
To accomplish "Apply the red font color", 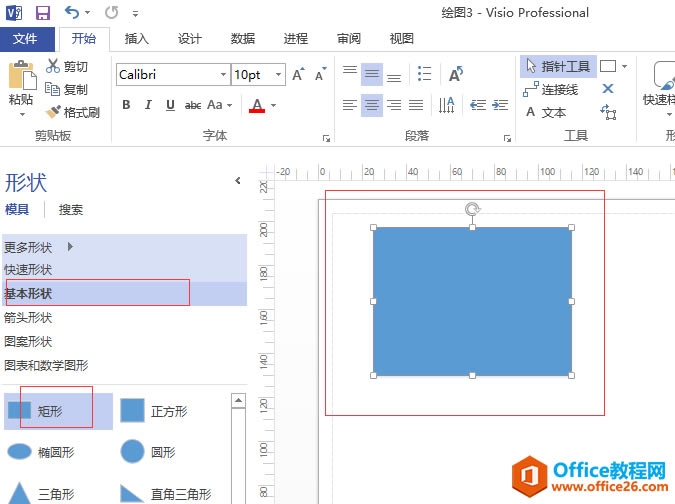I will pos(257,105).
